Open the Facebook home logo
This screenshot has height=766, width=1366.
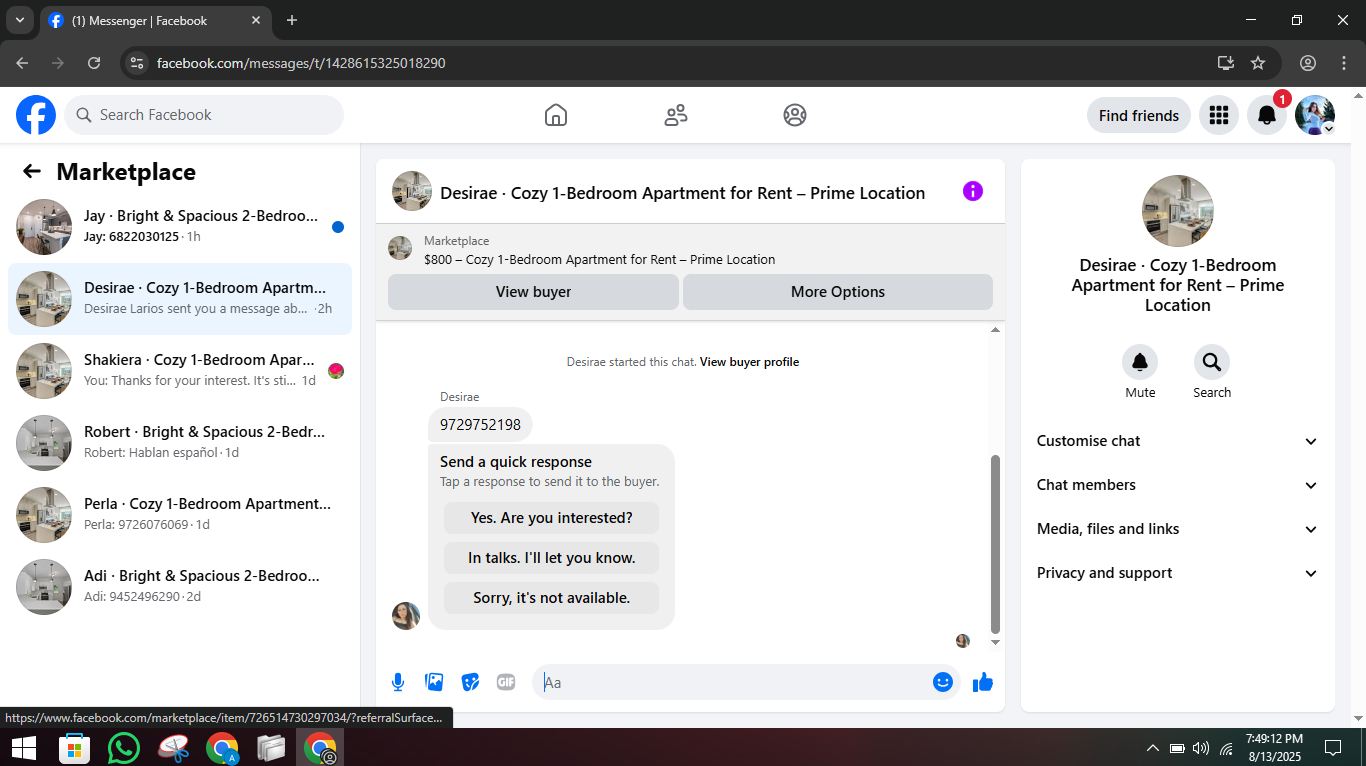[36, 115]
